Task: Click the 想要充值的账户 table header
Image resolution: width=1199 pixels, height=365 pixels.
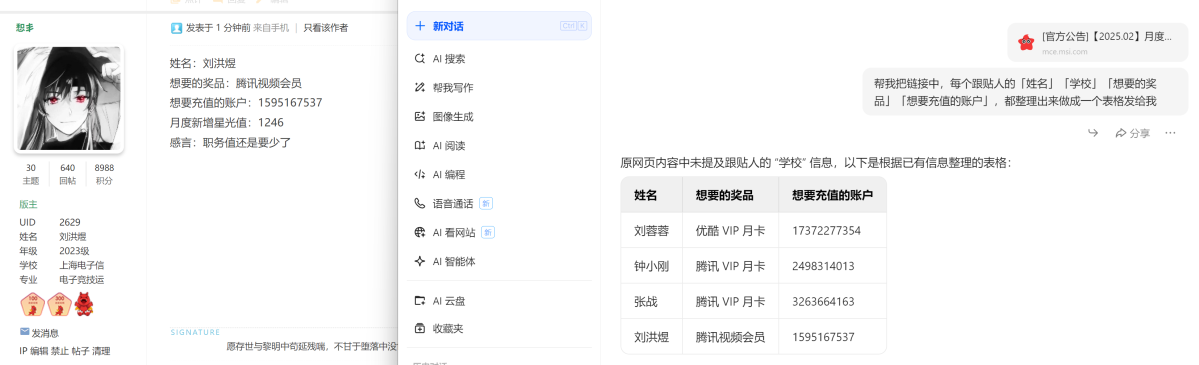Action: [x=833, y=195]
